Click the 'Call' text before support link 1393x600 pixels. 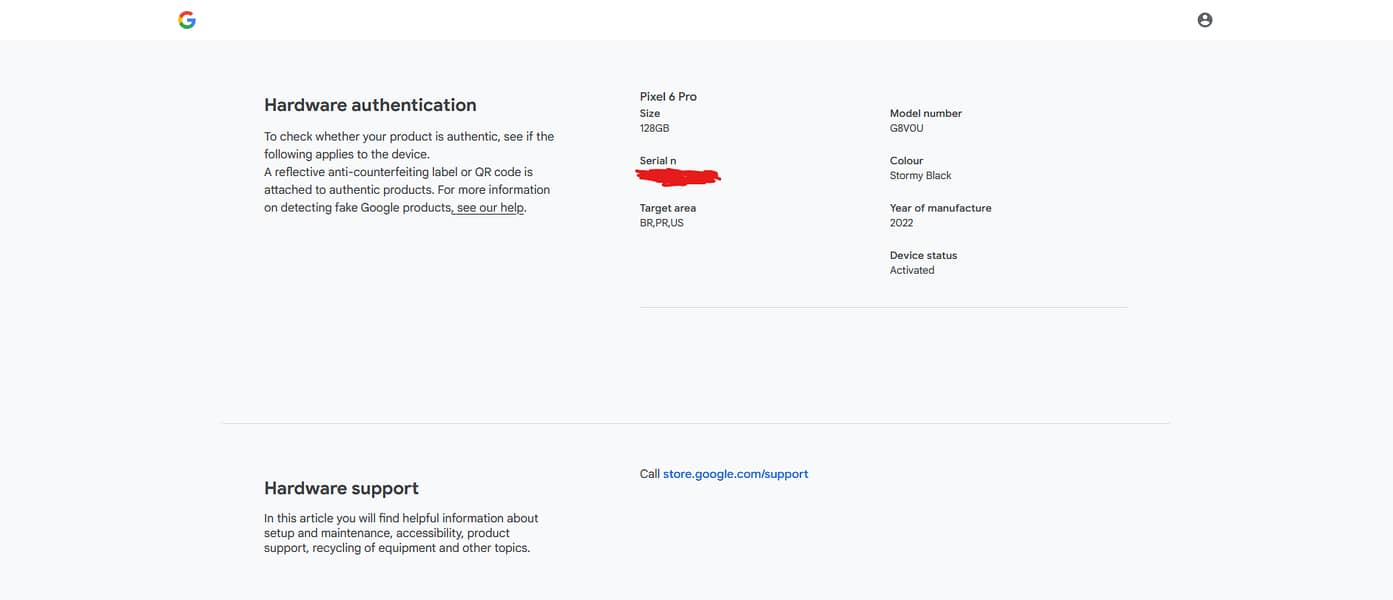650,474
